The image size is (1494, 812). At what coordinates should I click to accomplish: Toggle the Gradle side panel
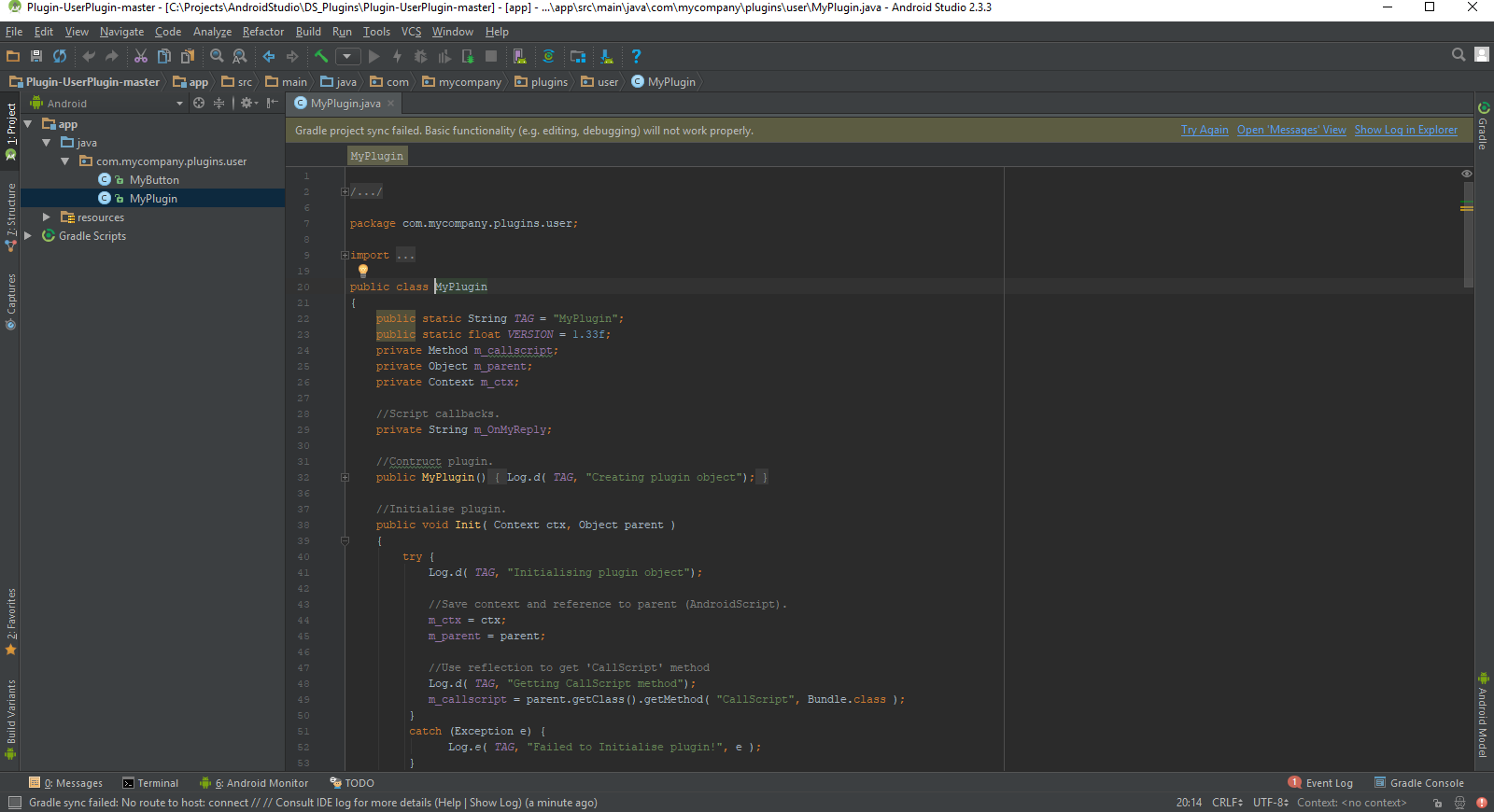[x=1483, y=126]
